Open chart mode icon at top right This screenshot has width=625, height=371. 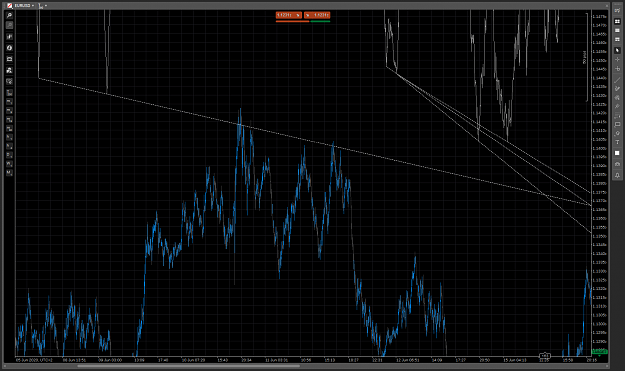pyautogui.click(x=617, y=11)
